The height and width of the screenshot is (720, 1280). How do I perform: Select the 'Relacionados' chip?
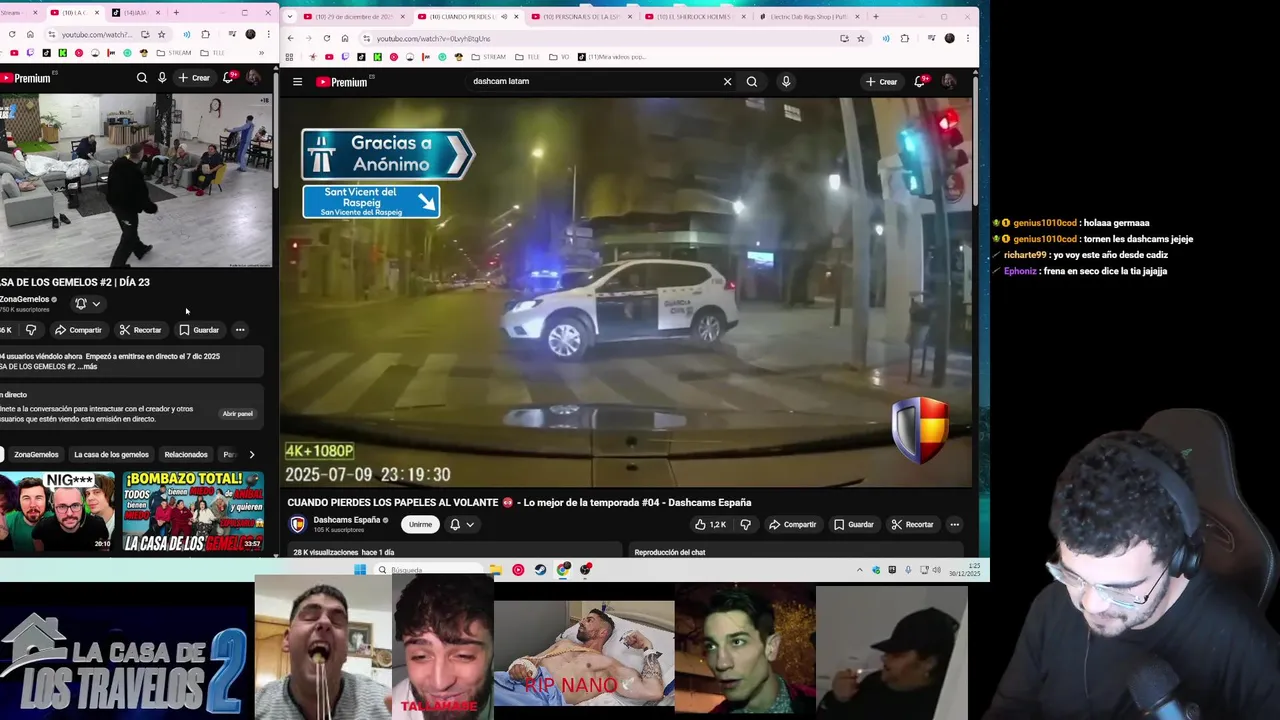(186, 455)
